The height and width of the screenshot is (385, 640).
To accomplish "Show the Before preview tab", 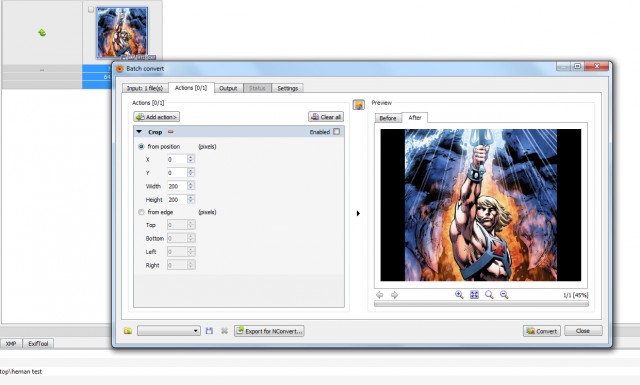I will (x=388, y=118).
